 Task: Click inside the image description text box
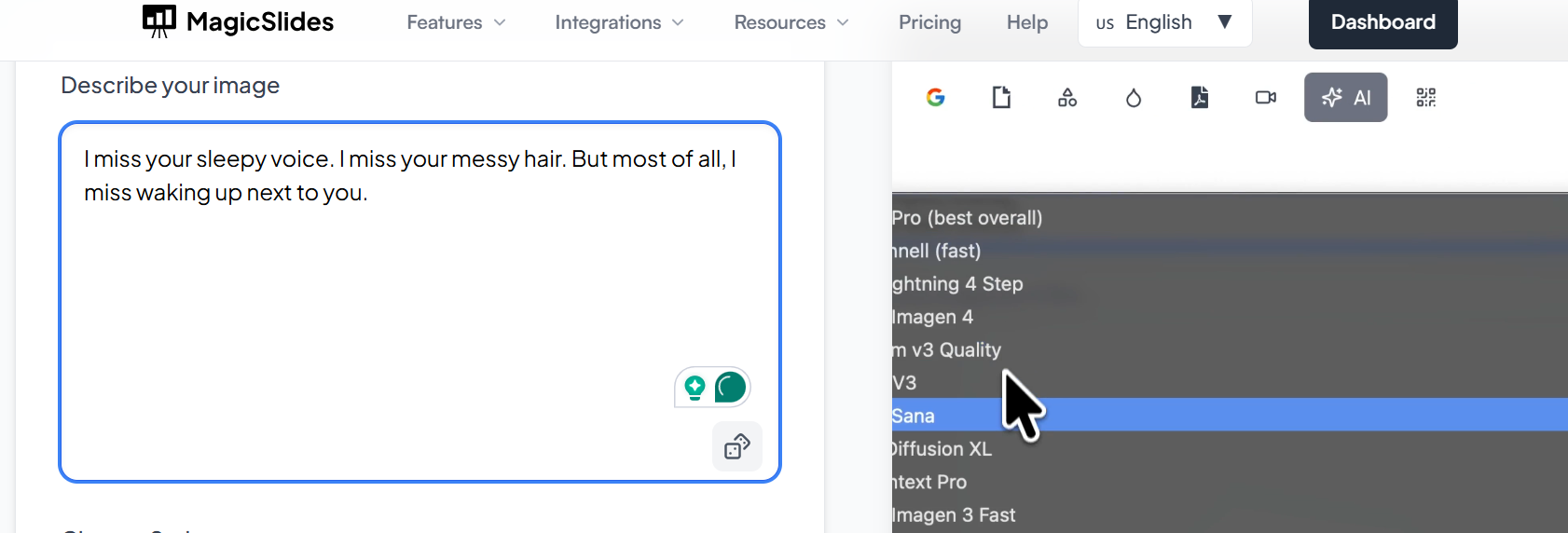click(420, 298)
